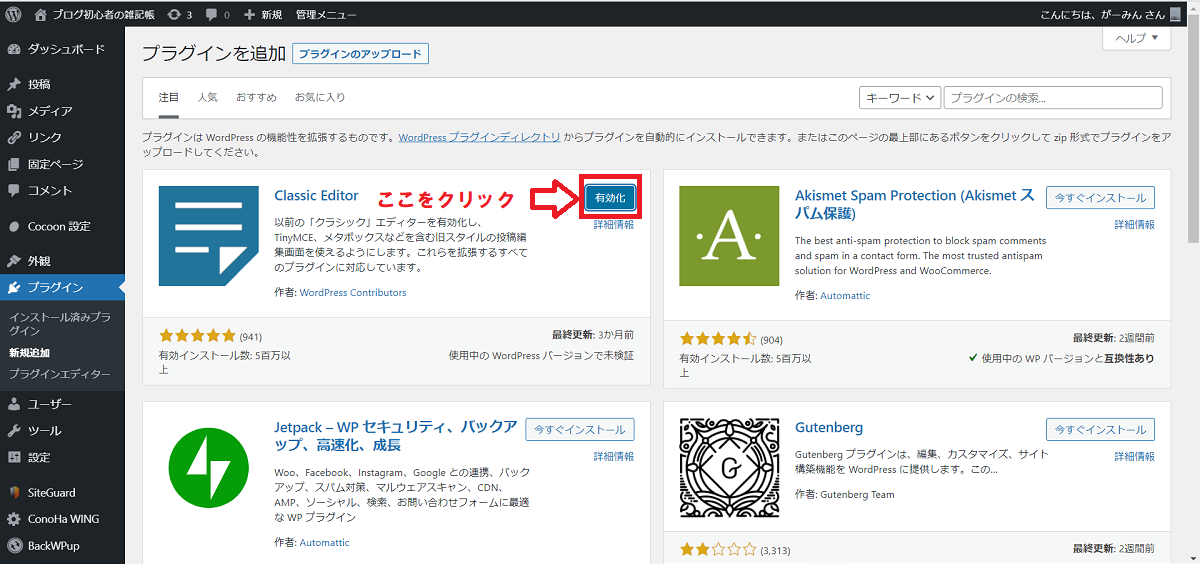
Task: Open 詳細情報 for Akismet
Action: pyautogui.click(x=1135, y=225)
